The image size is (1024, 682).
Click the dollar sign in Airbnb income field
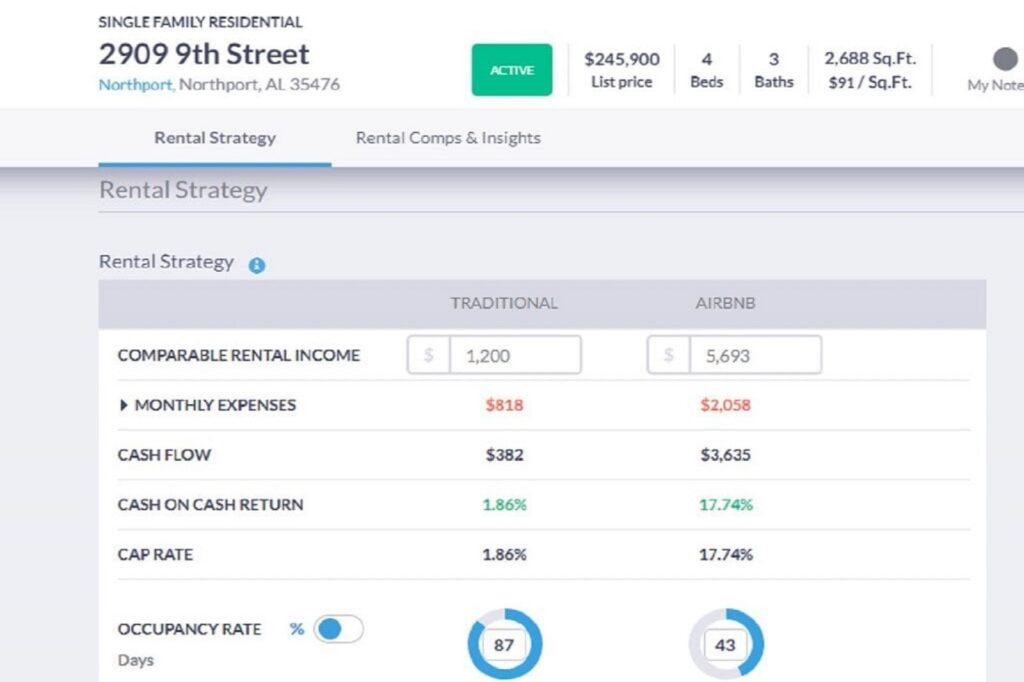tap(669, 355)
